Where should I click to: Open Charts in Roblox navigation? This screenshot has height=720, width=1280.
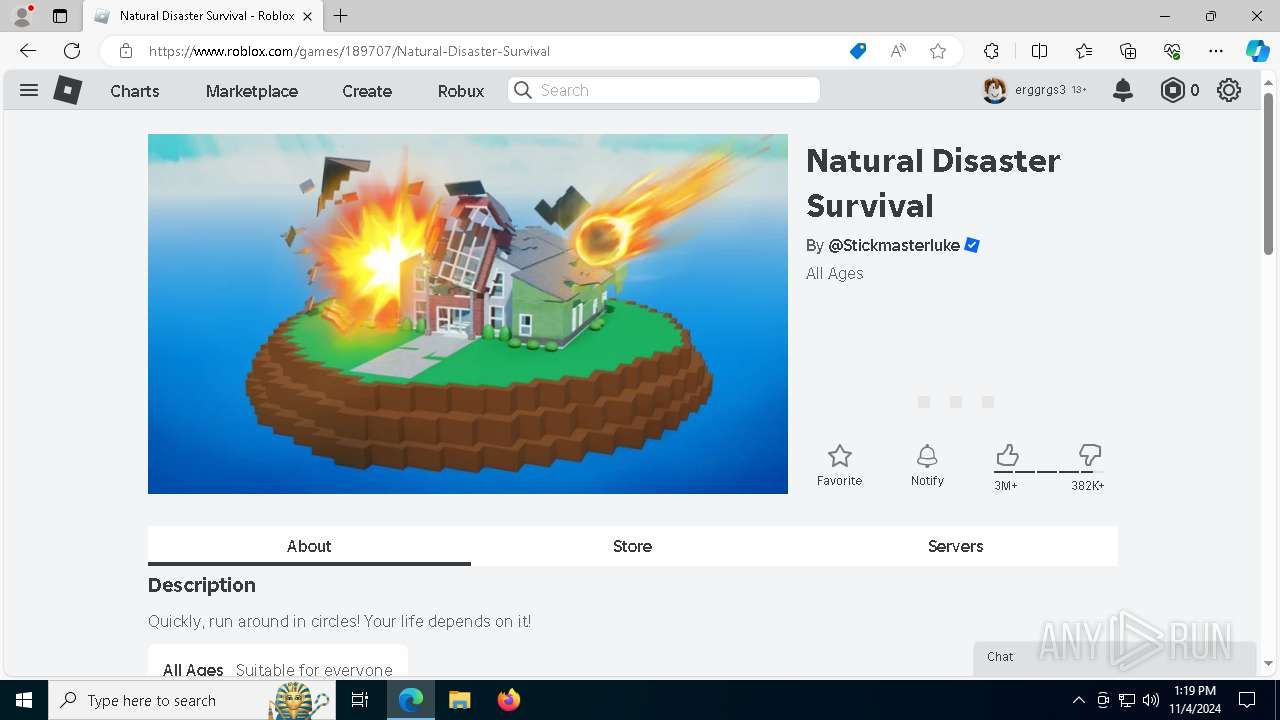coord(135,91)
